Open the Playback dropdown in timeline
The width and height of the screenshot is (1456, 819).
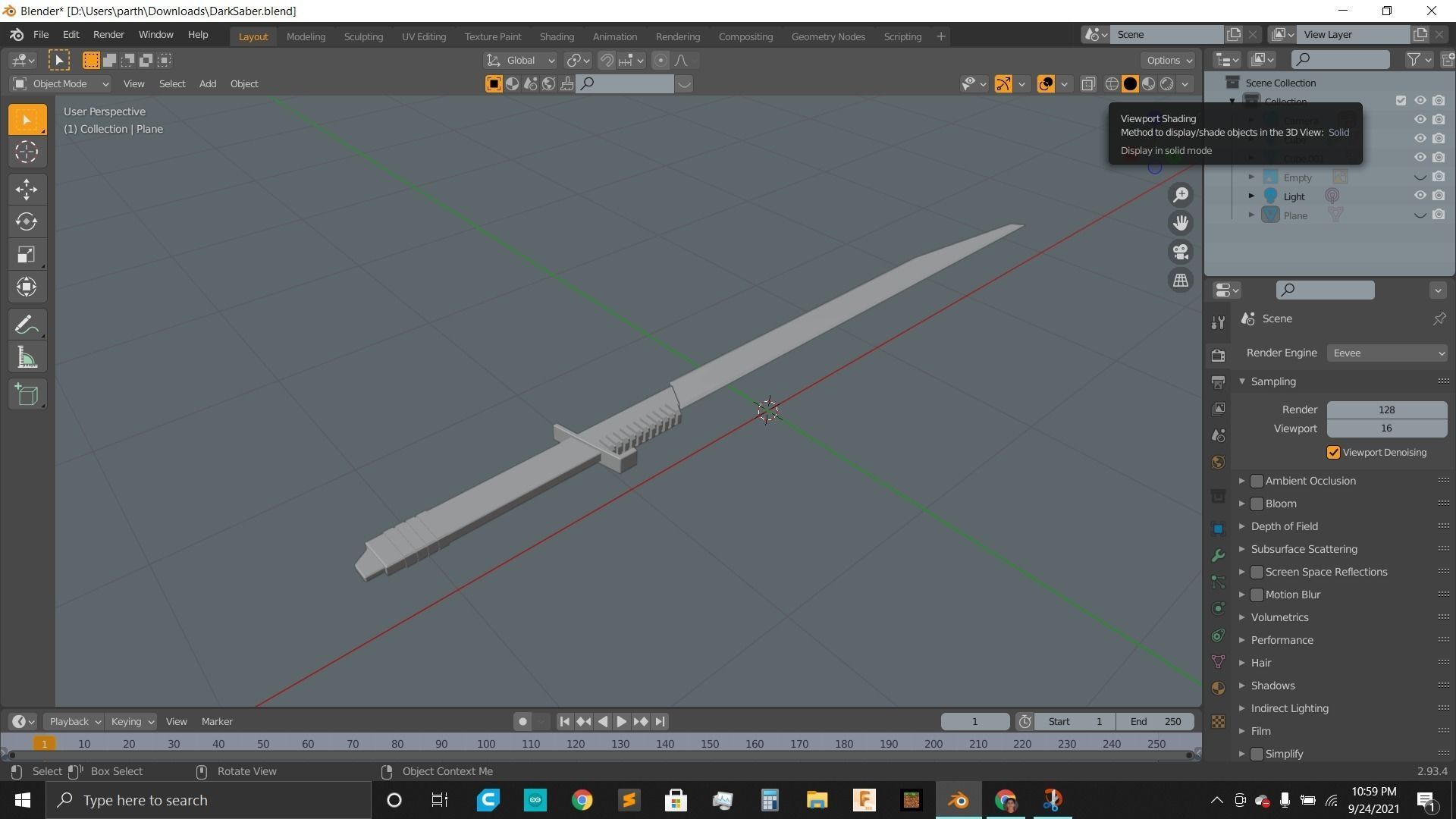pos(73,722)
